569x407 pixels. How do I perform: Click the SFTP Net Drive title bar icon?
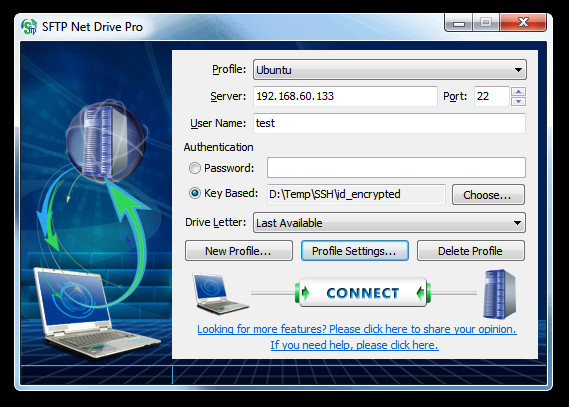(x=29, y=26)
